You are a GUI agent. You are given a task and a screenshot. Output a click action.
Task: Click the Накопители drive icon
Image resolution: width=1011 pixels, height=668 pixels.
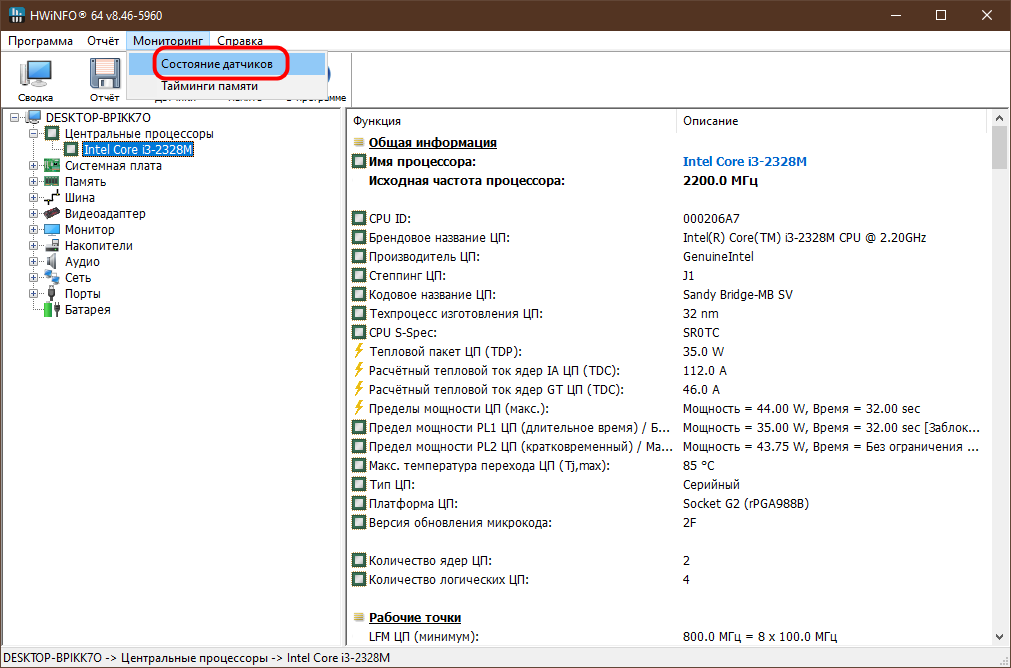52,246
